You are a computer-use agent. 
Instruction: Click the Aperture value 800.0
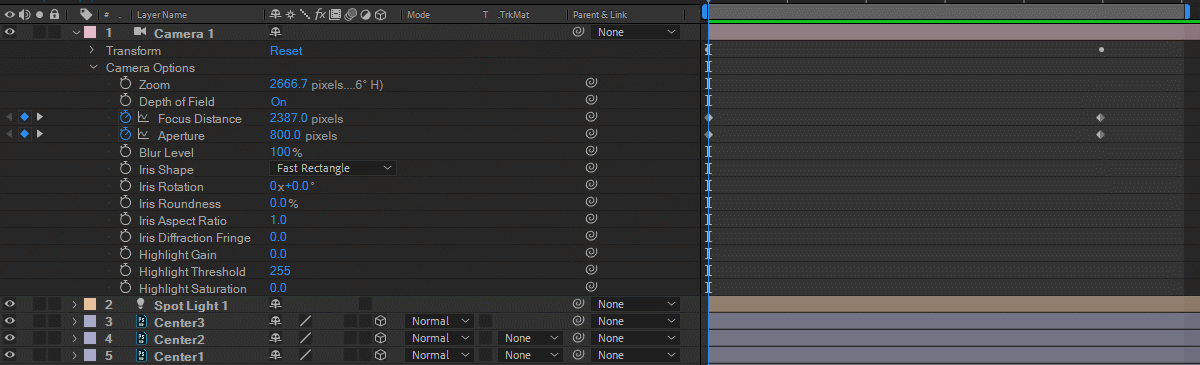click(286, 135)
